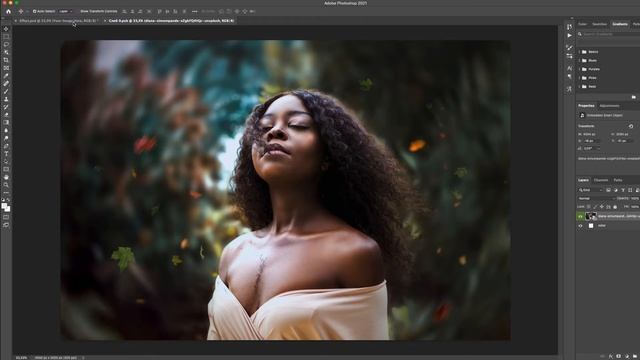Expand the Pinks gradient folder
This screenshot has width=640, height=360.
[580, 78]
